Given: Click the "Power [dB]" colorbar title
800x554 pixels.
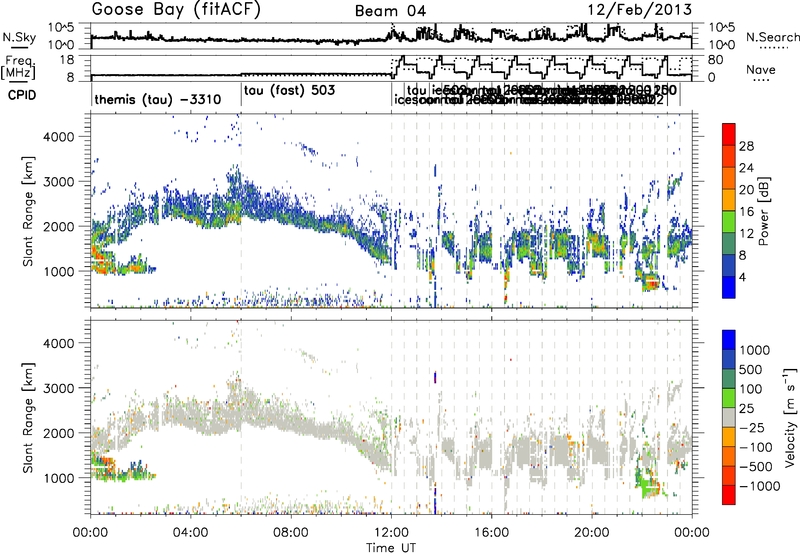Looking at the screenshot, I should click(x=763, y=211).
